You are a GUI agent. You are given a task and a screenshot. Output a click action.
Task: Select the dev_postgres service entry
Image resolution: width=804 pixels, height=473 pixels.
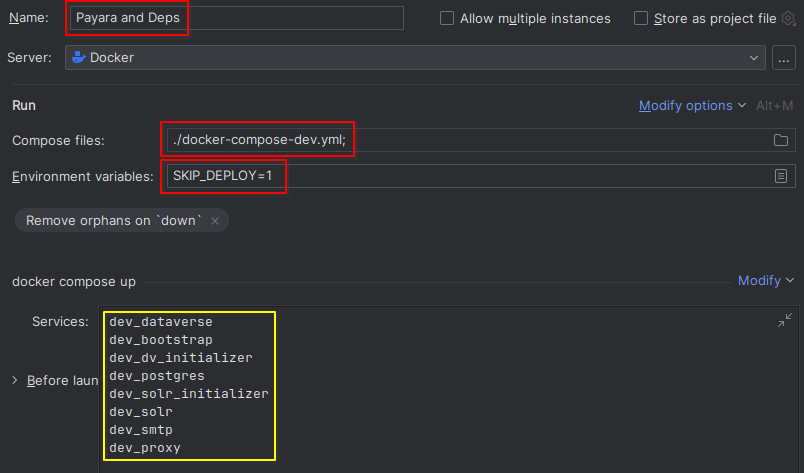pos(157,376)
